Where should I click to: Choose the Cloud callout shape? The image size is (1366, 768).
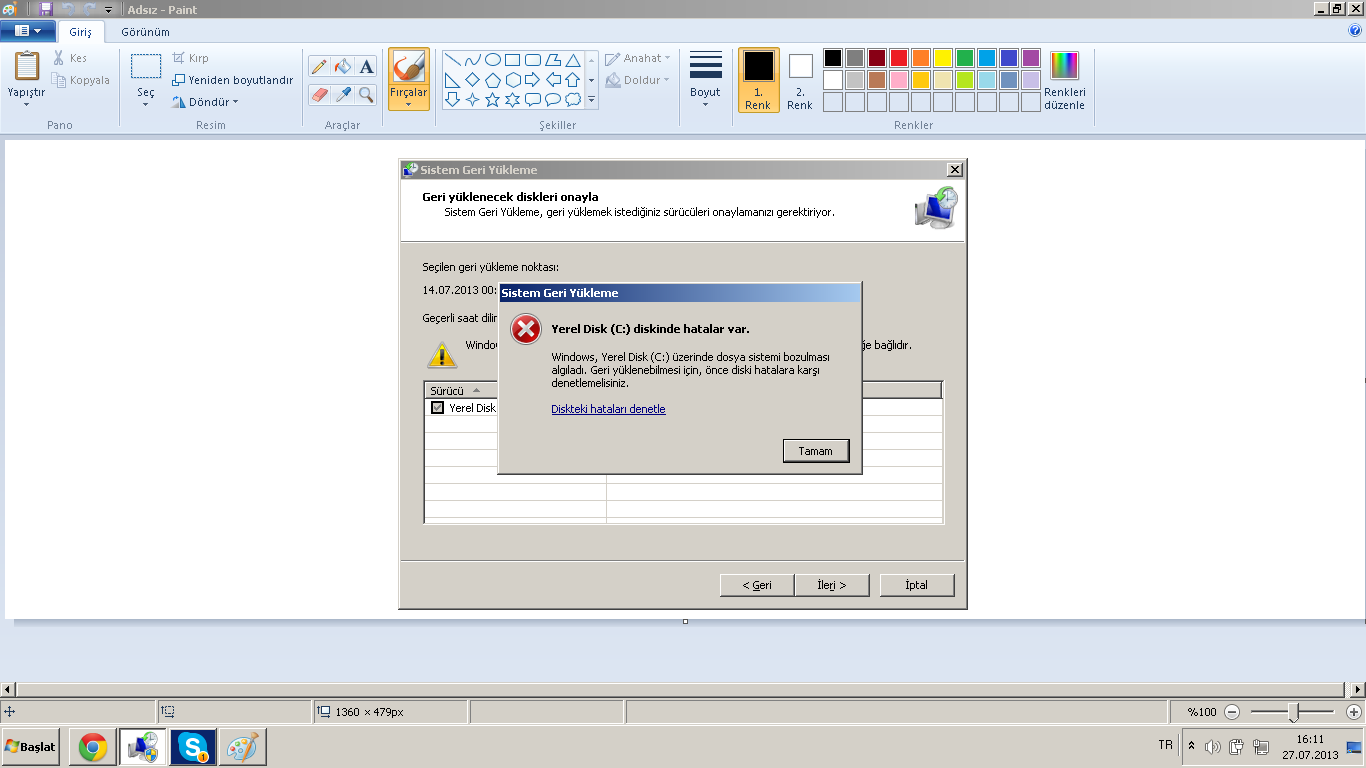click(x=572, y=99)
